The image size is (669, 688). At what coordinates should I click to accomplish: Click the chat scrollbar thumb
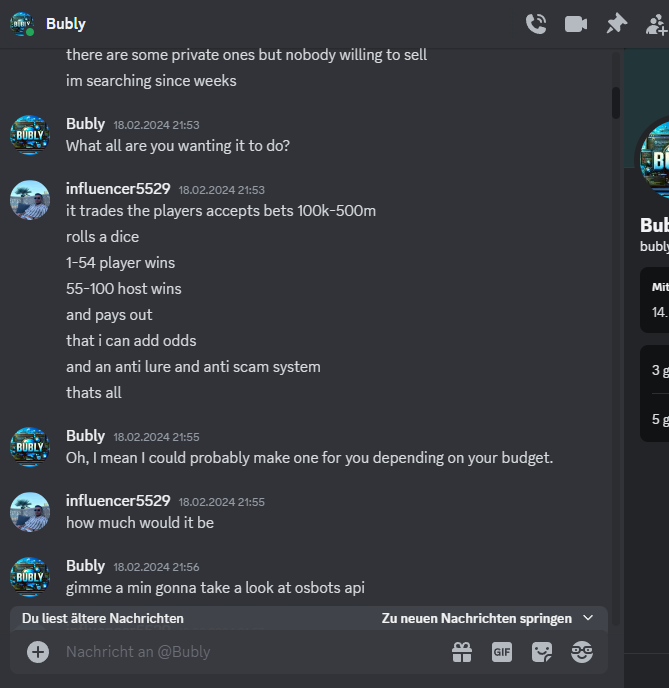(x=616, y=103)
